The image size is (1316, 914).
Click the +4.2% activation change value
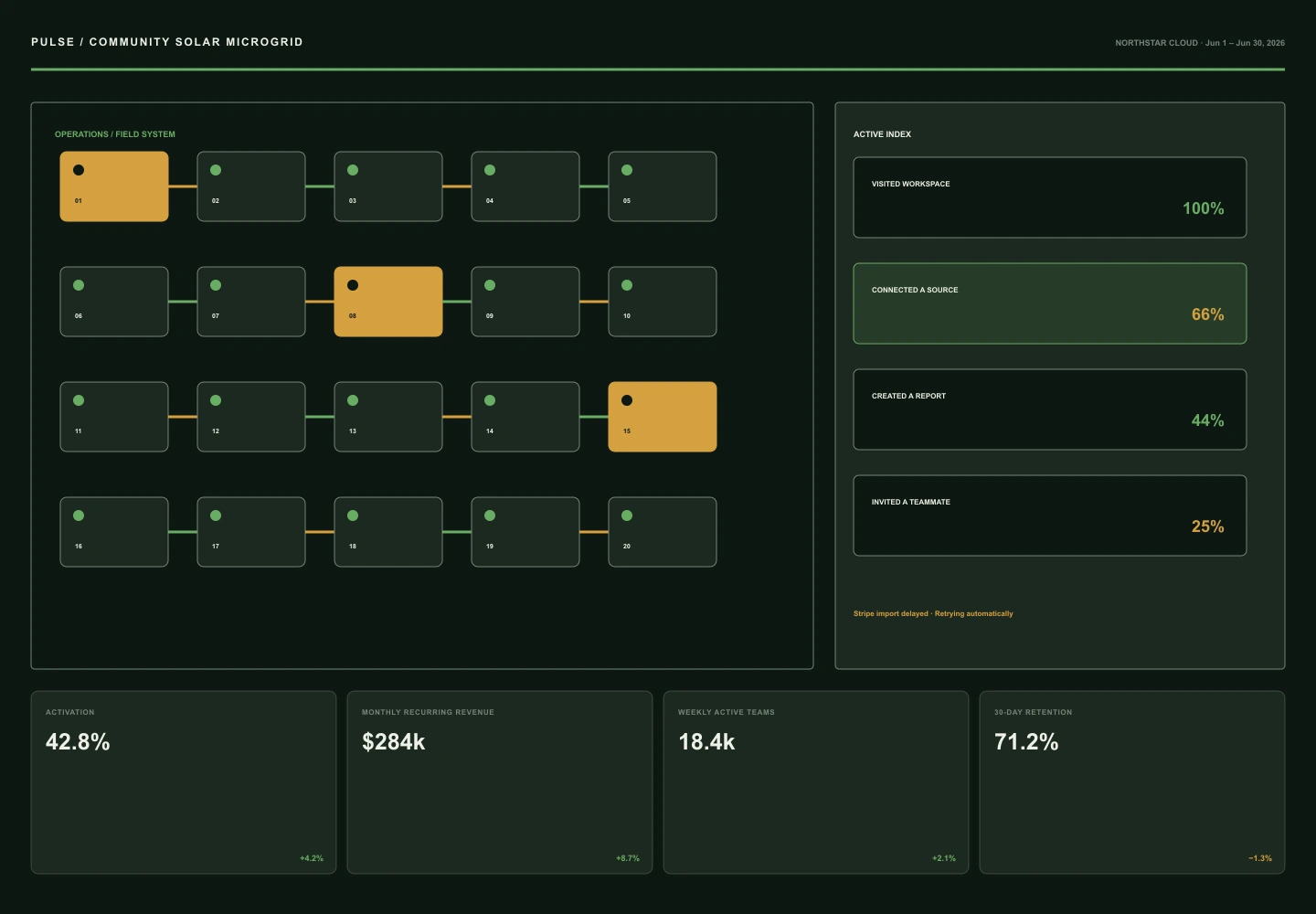click(x=312, y=858)
